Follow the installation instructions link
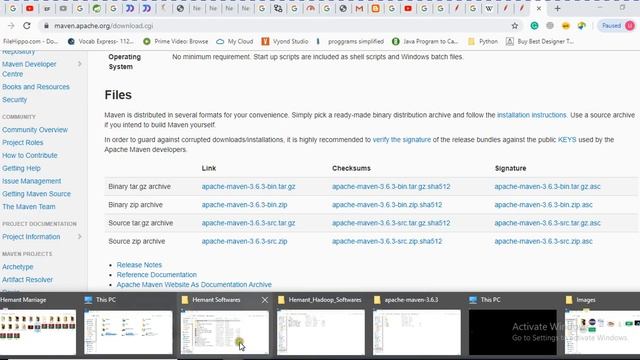The image size is (640, 360). [531, 115]
